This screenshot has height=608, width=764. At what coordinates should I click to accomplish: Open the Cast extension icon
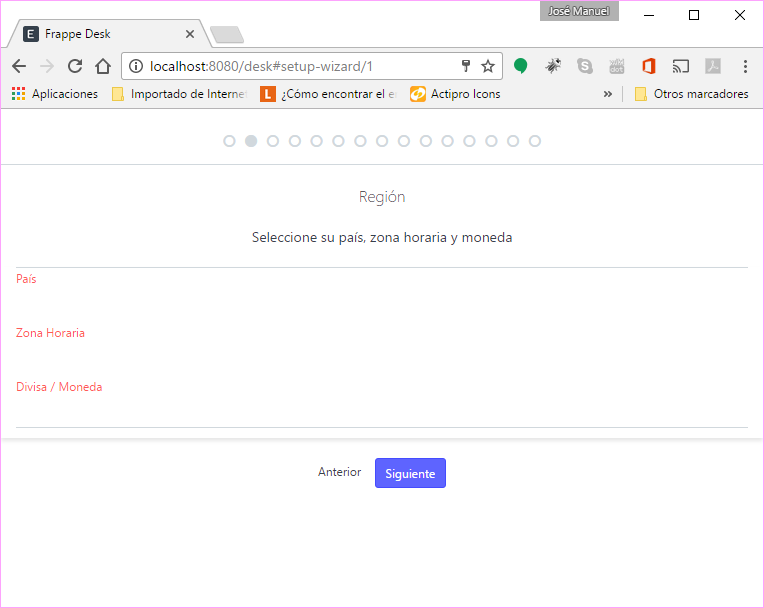[x=681, y=66]
